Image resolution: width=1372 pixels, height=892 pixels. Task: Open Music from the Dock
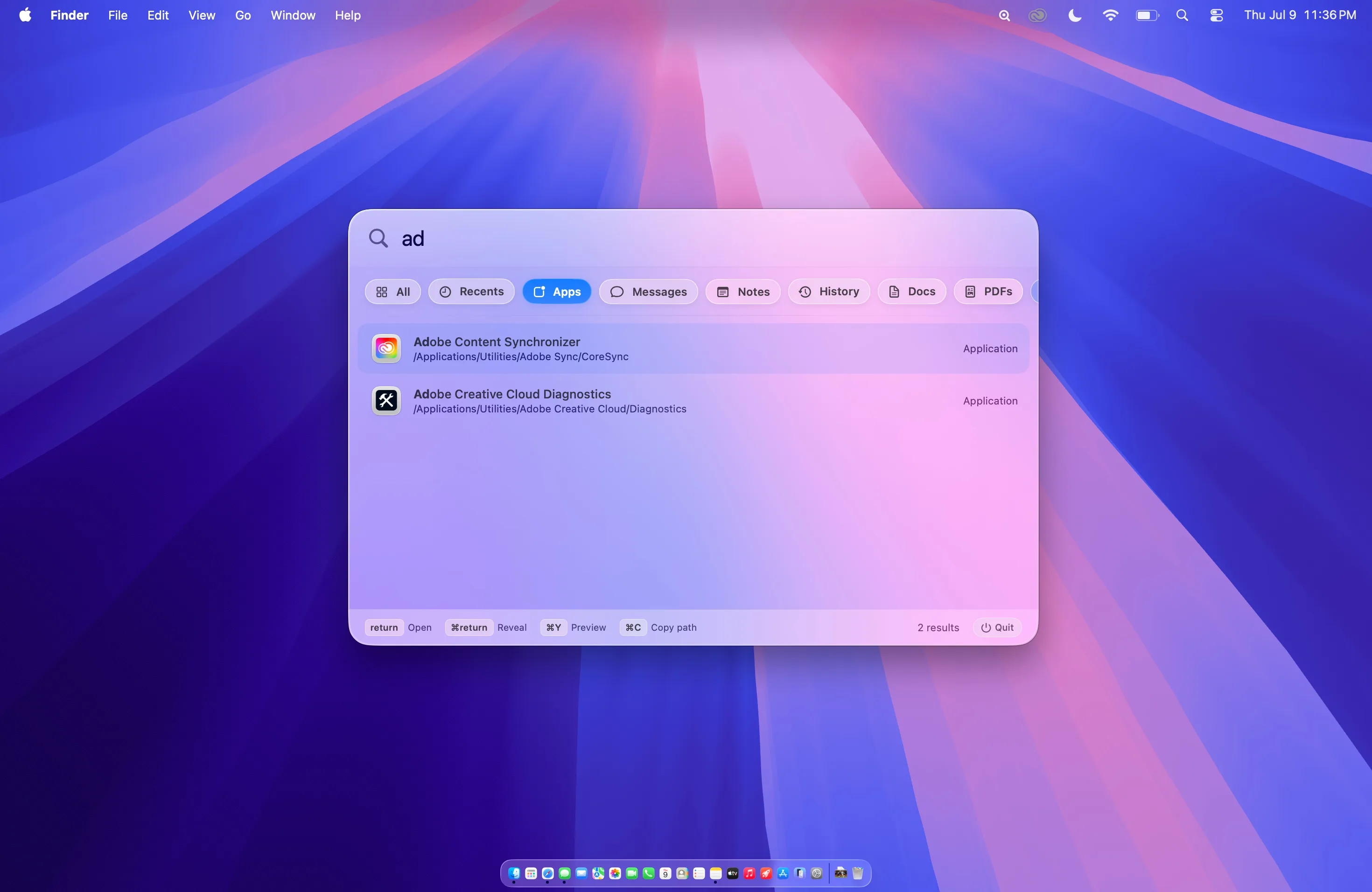tap(749, 873)
